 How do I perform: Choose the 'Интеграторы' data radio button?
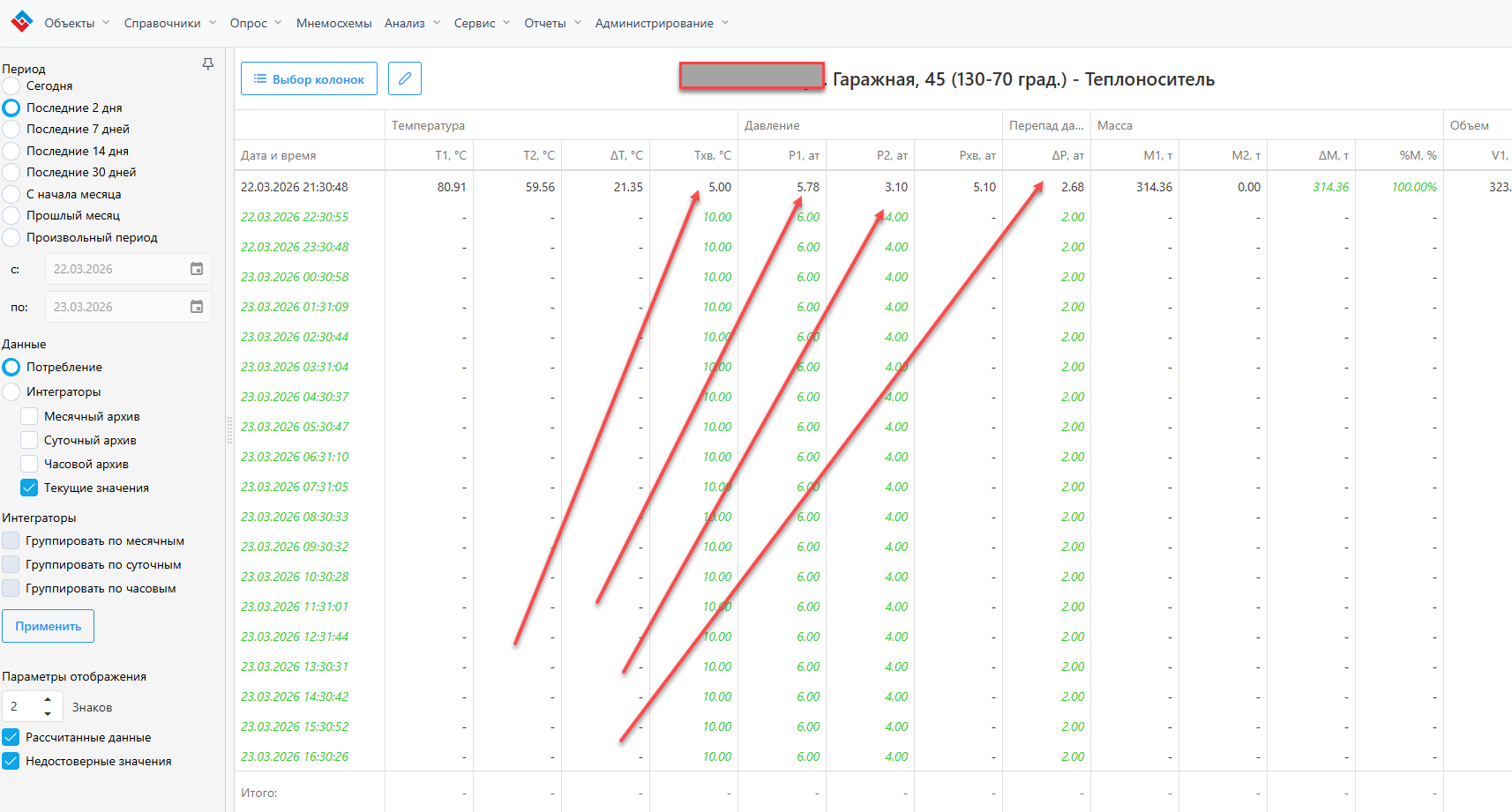tap(11, 391)
